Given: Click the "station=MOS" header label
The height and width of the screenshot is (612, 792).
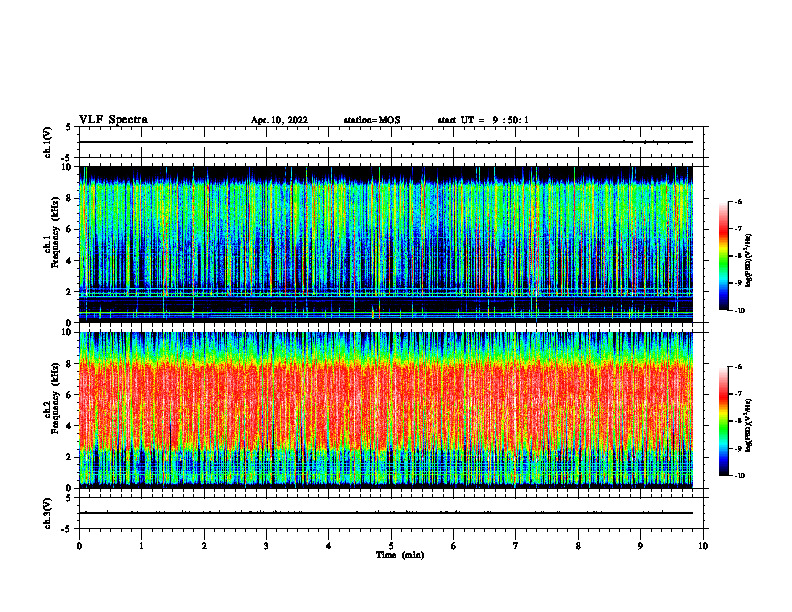Looking at the screenshot, I should pyautogui.click(x=372, y=120).
